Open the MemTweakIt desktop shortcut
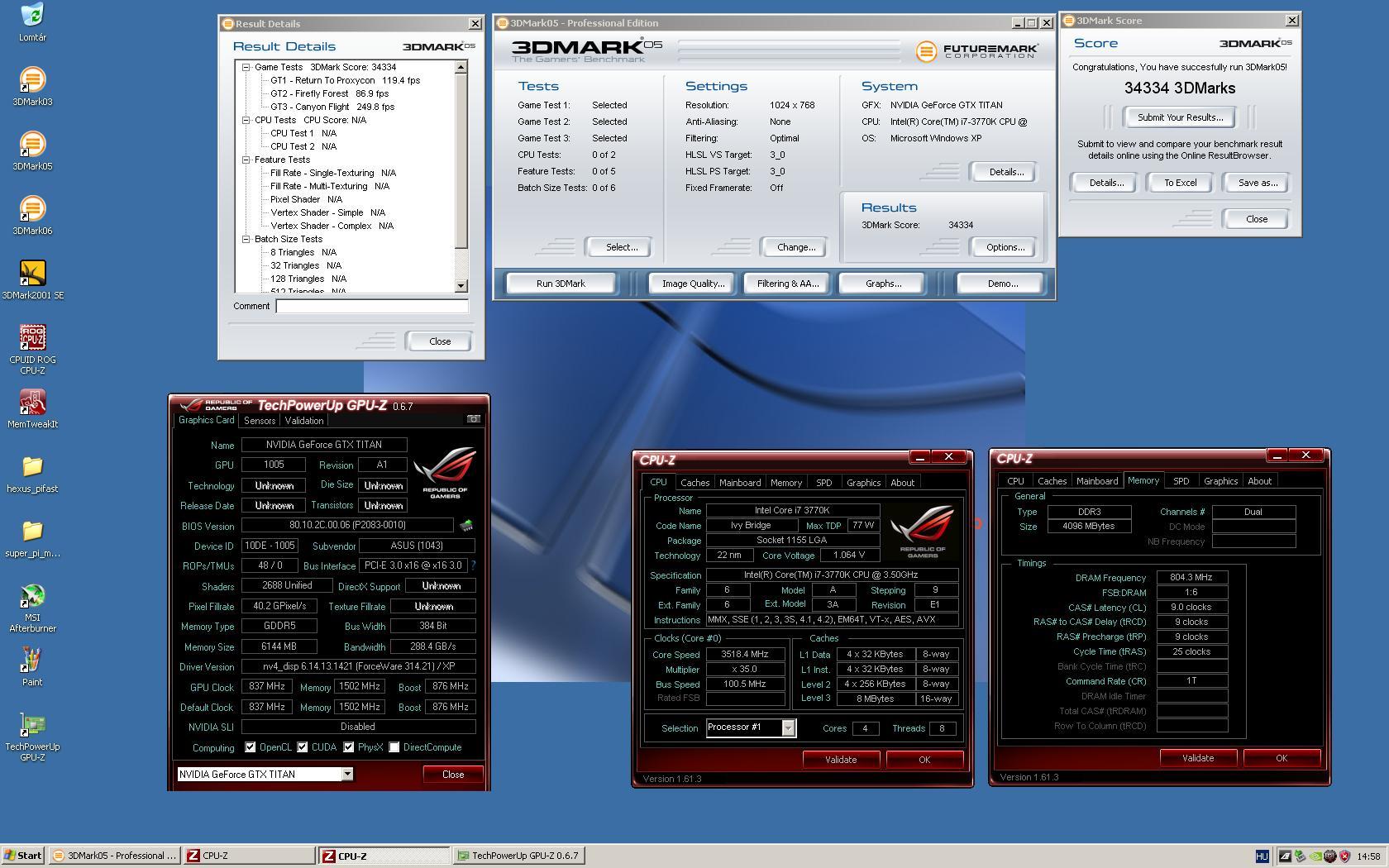This screenshot has height=868, width=1389. (32, 408)
